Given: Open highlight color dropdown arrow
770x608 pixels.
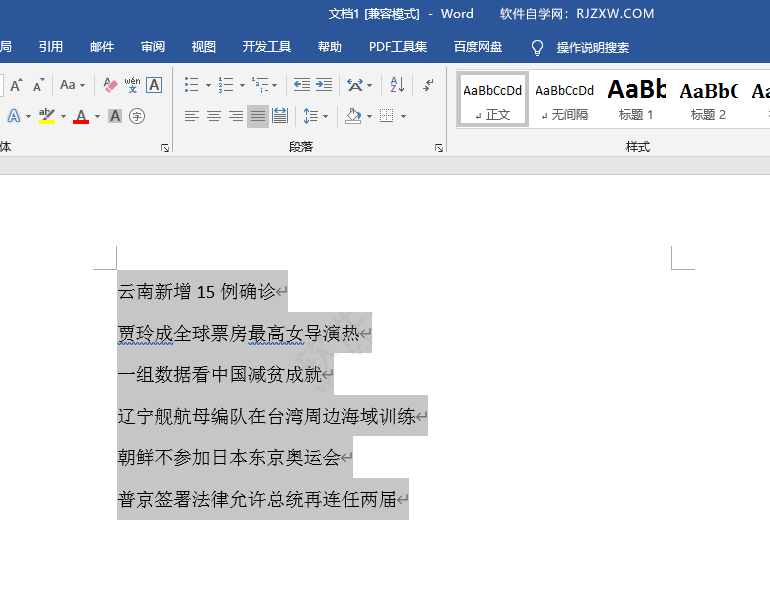Looking at the screenshot, I should pyautogui.click(x=63, y=116).
